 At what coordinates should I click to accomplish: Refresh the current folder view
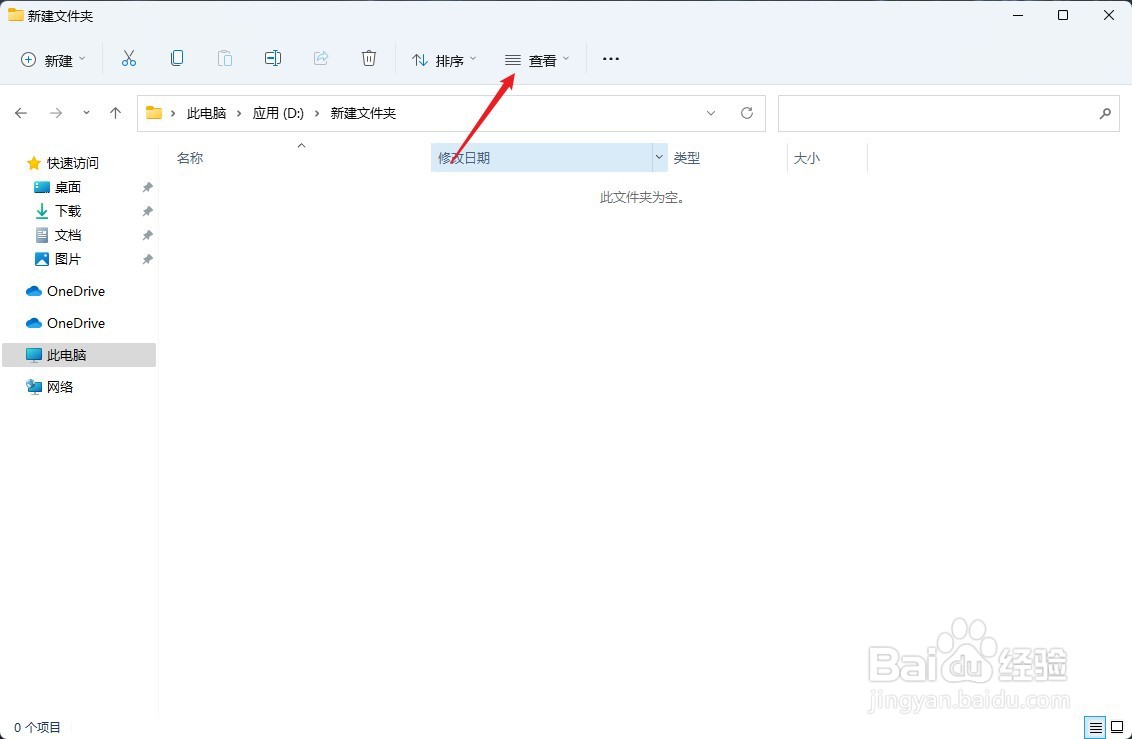(x=747, y=113)
